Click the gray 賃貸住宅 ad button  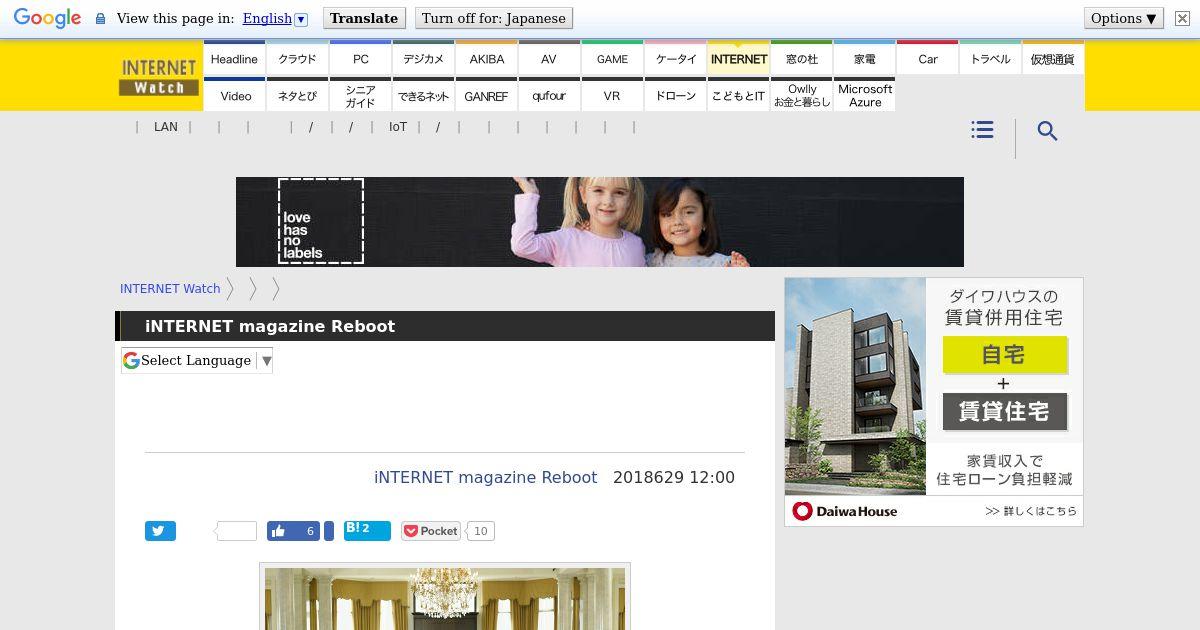point(1004,411)
